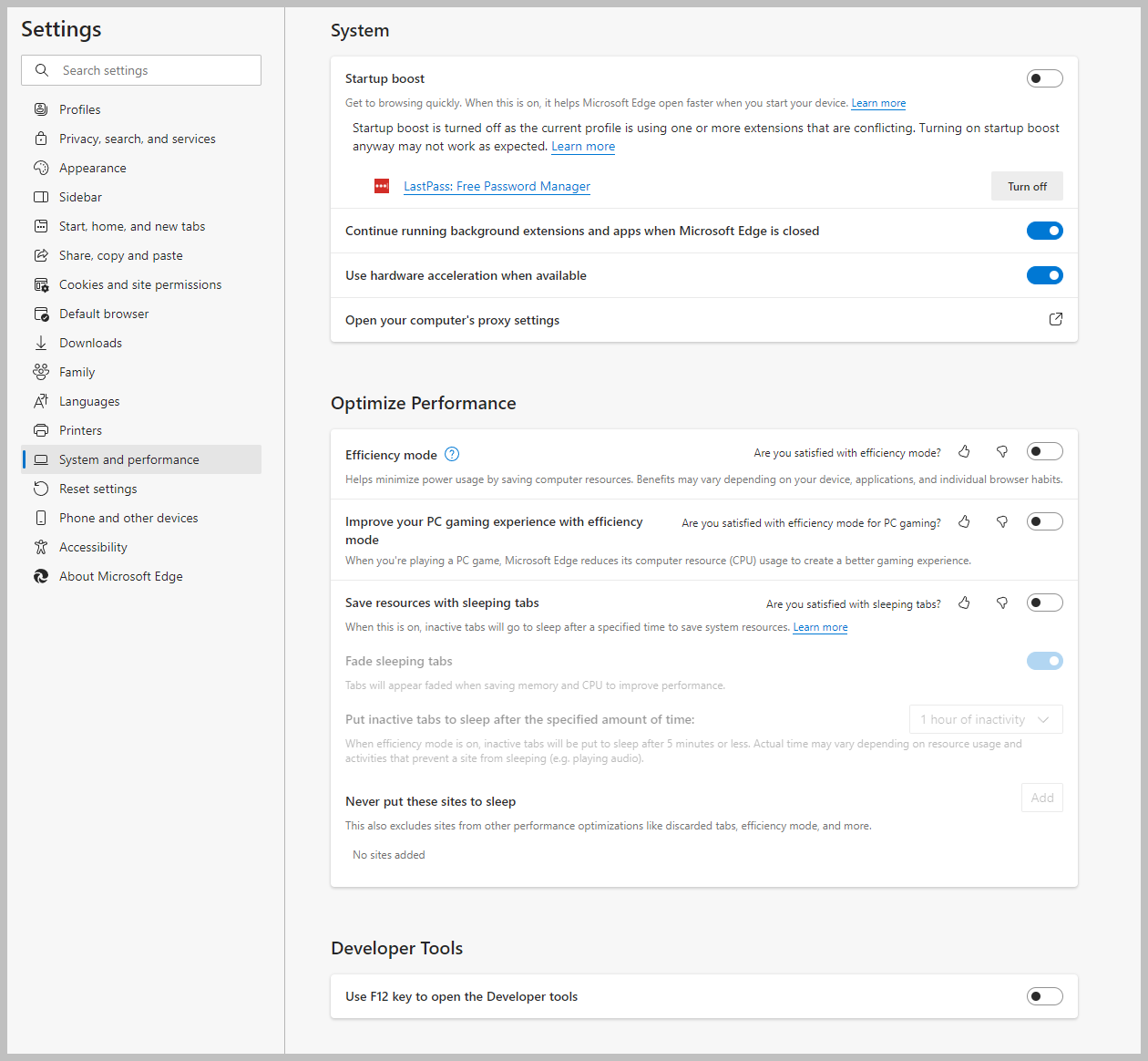Click the LastPass extension icon
The image size is (1148, 1061).
382,186
